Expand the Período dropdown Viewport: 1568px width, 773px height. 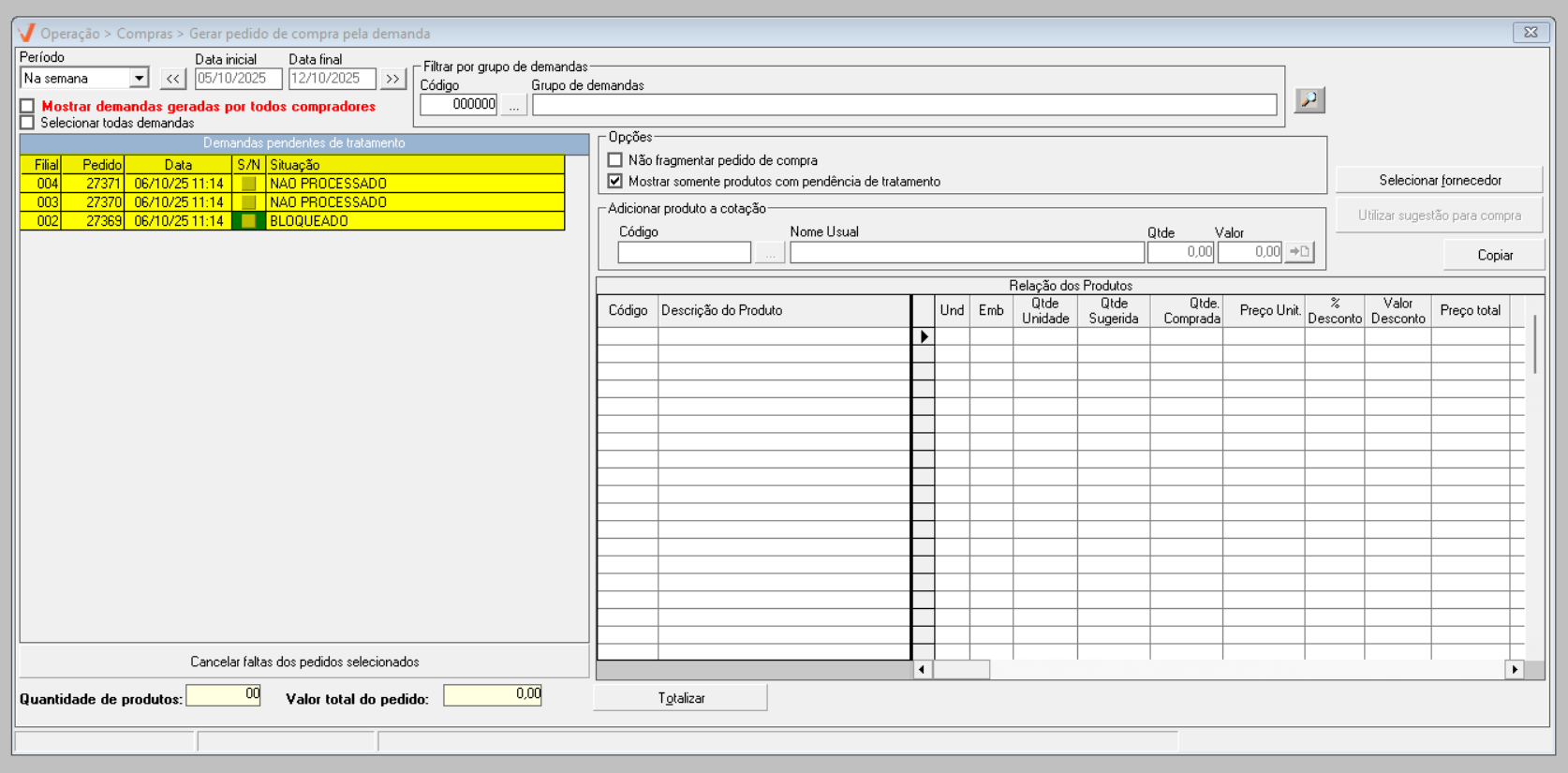coord(139,79)
